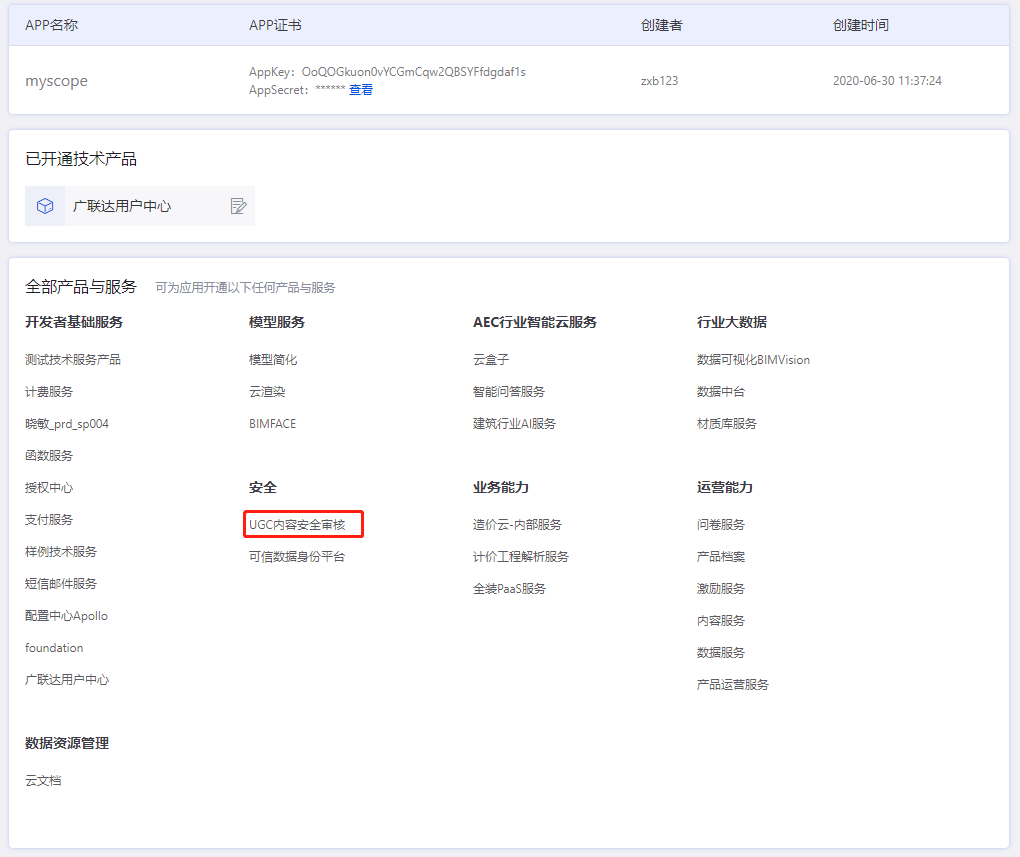Screen dimensions: 1020x857
Task: Click the cube icon in 已开通技术产品
Action: (45, 206)
